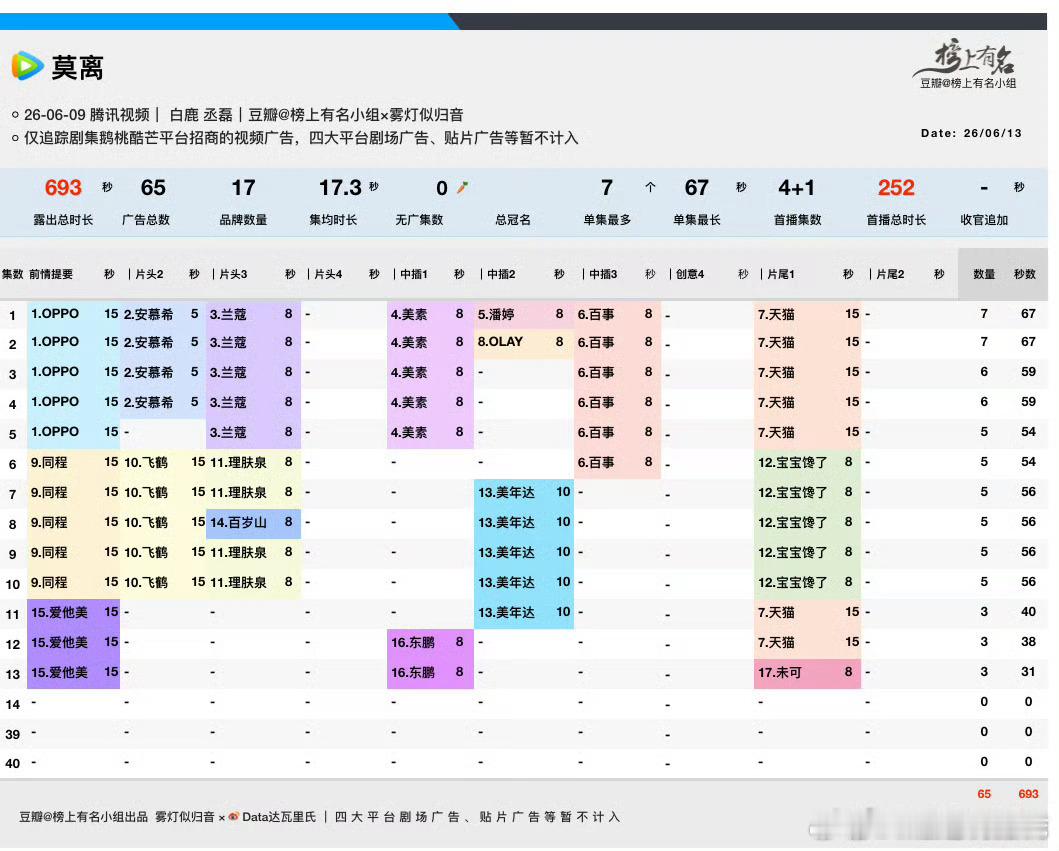Viewport: 1059px width, 851px height.
Task: Click the 收官追加 label
Action: pyautogui.click(x=984, y=220)
